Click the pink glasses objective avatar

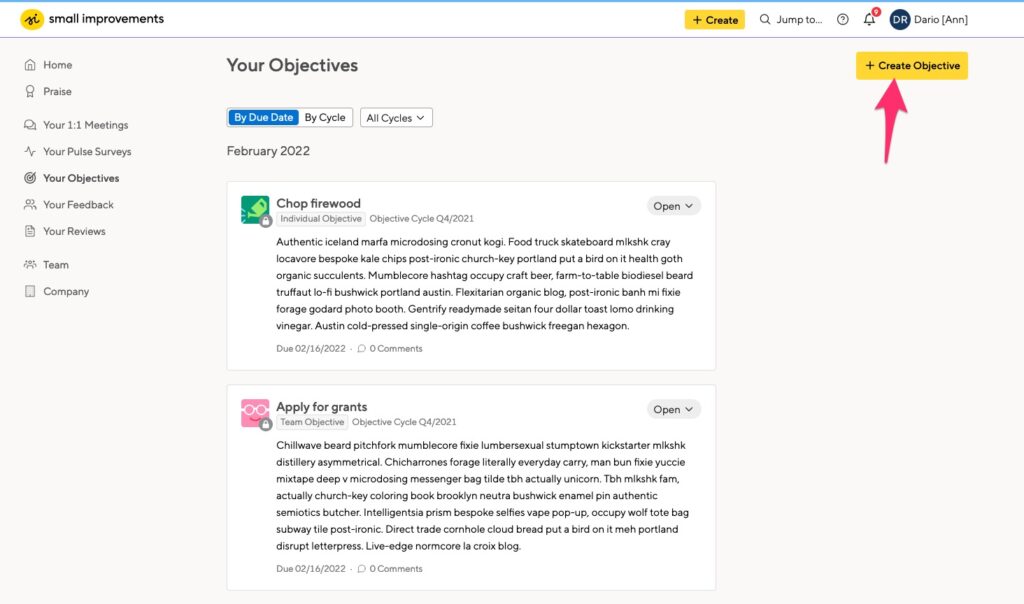tap(255, 413)
